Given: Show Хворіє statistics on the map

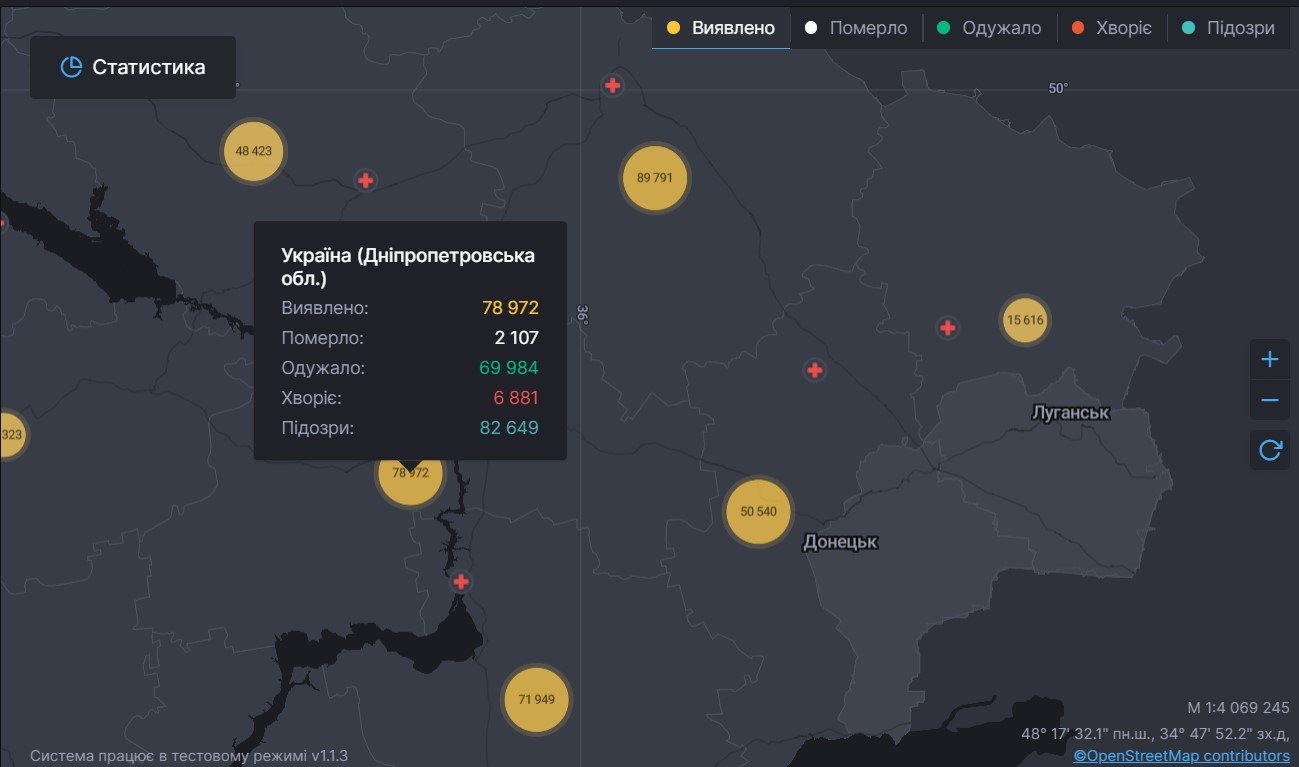Looking at the screenshot, I should coord(1116,28).
